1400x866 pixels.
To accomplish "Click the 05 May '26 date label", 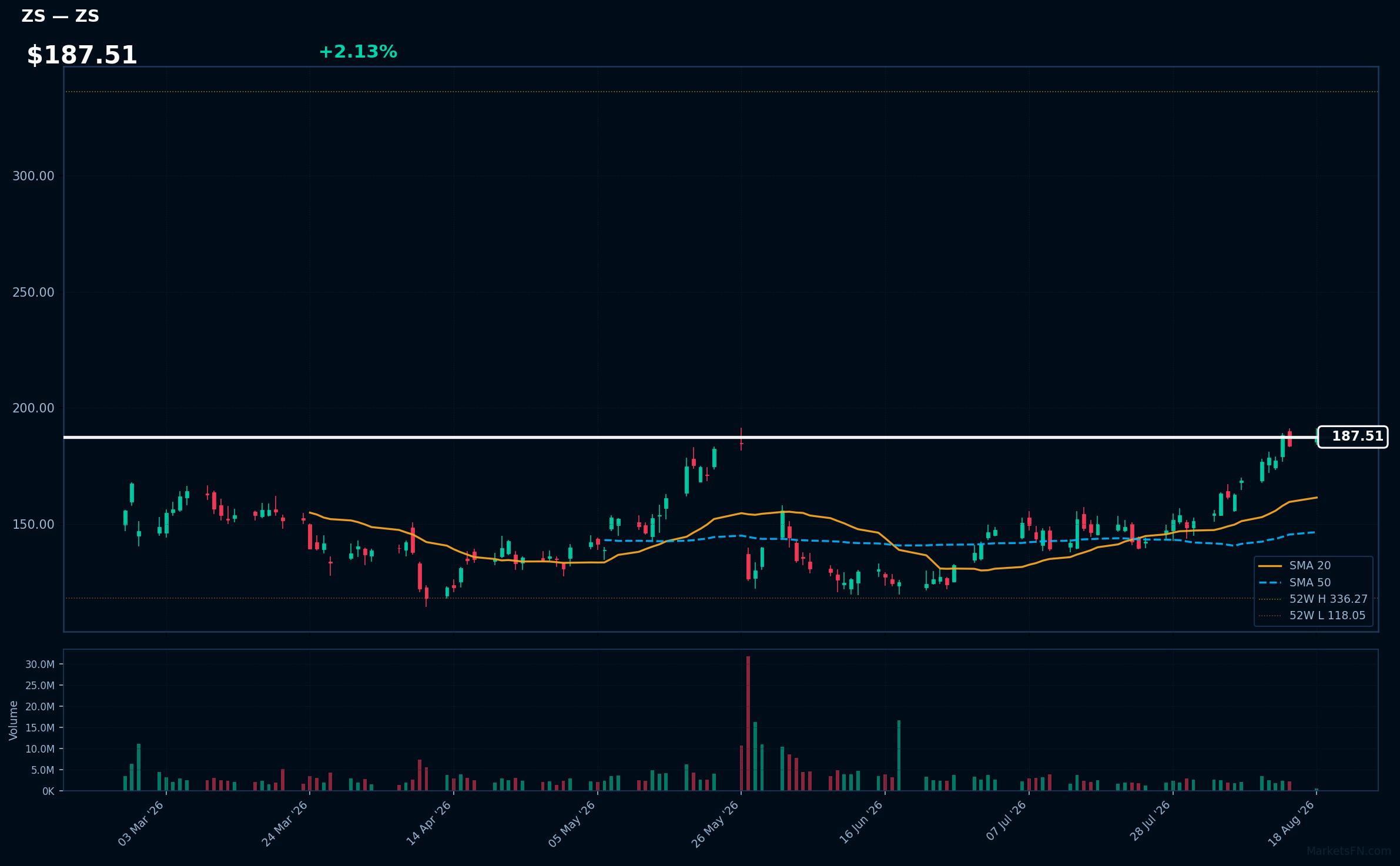I will (x=572, y=824).
